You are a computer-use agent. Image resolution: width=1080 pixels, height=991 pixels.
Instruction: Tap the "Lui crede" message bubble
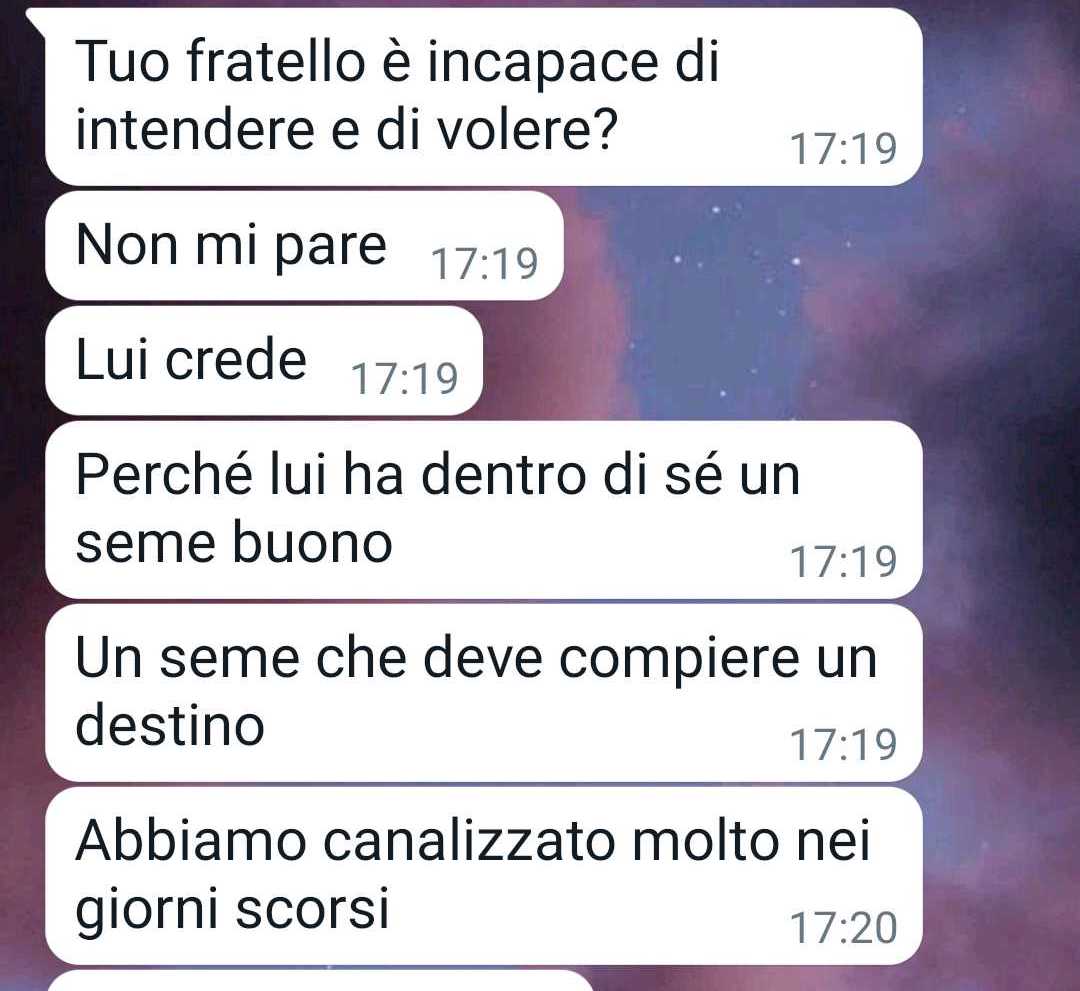[x=264, y=361]
